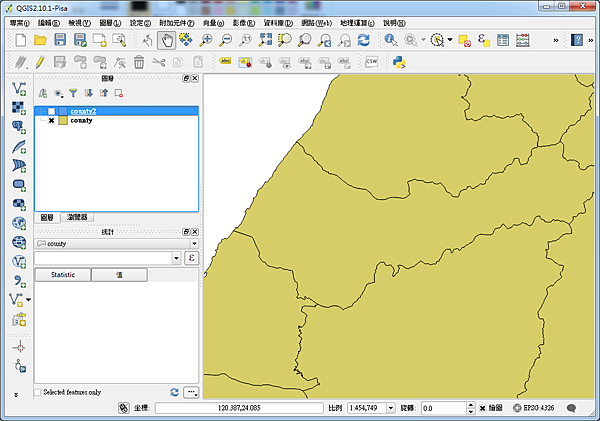This screenshot has height=421, width=600.
Task: Click the Python console icon
Action: (x=399, y=62)
